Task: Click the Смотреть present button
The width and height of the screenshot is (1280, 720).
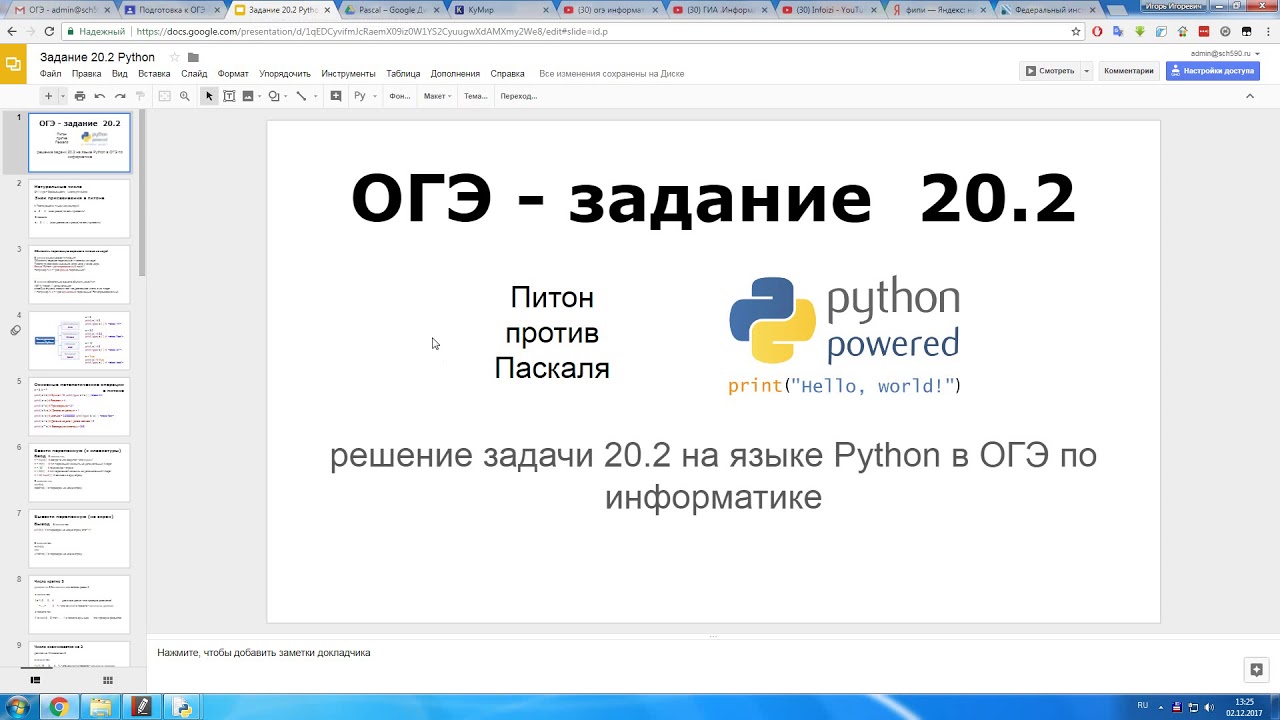Action: click(1049, 71)
